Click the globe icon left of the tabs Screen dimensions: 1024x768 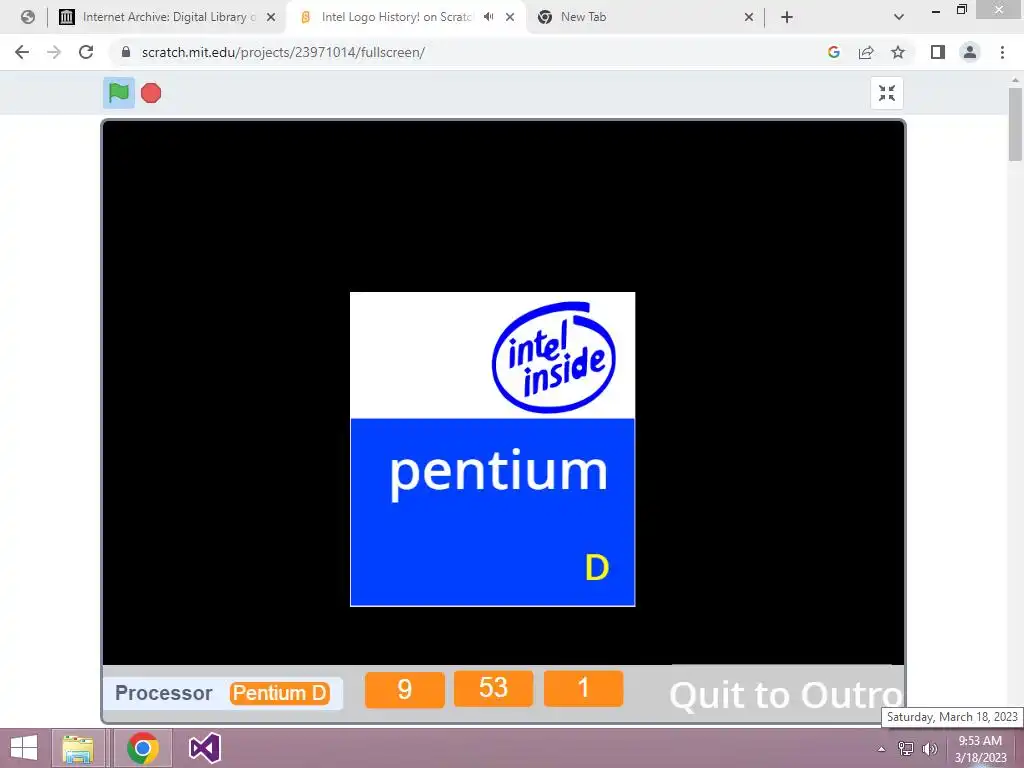27,17
